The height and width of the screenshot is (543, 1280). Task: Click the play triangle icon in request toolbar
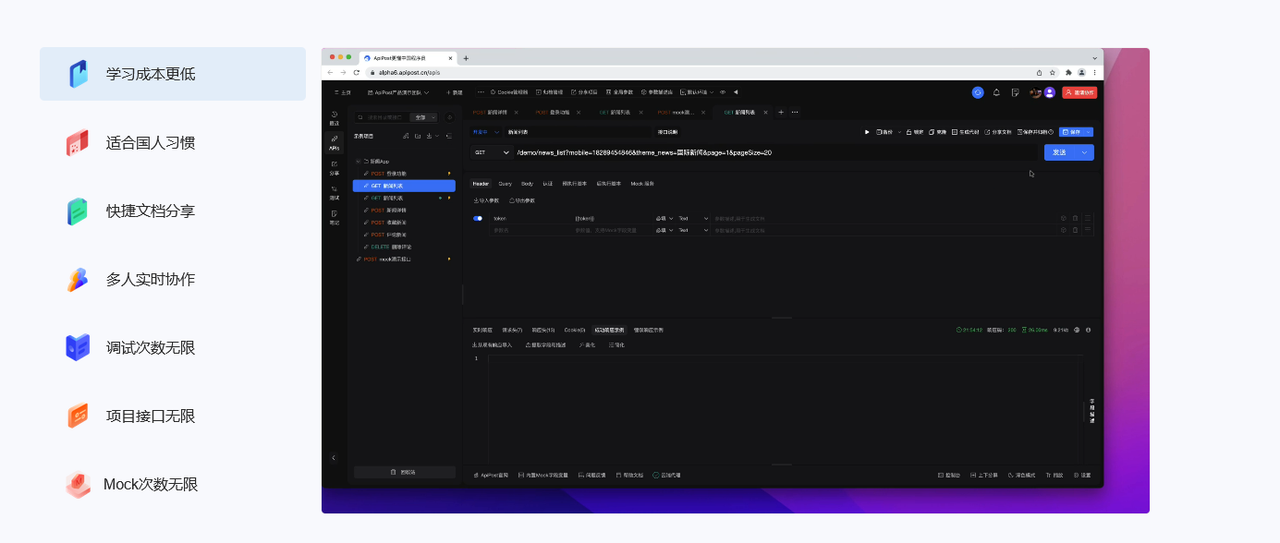(x=867, y=132)
